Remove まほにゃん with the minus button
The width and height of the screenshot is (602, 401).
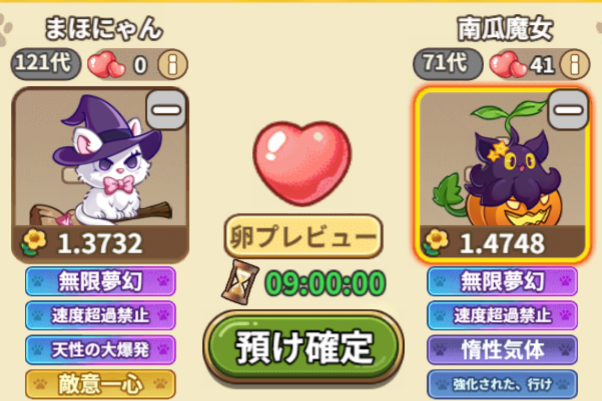tap(166, 110)
